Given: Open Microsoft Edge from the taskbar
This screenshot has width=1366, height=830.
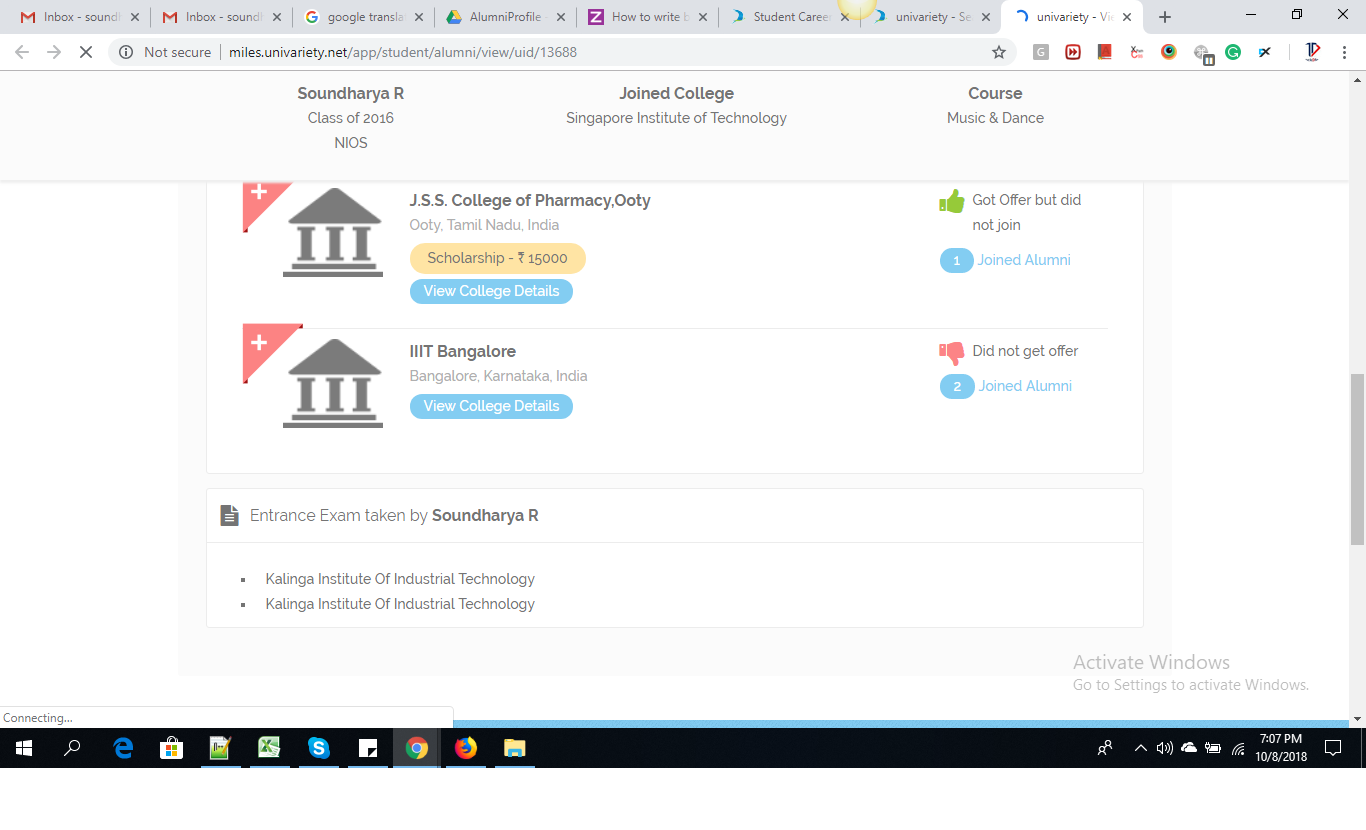Looking at the screenshot, I should tap(123, 747).
